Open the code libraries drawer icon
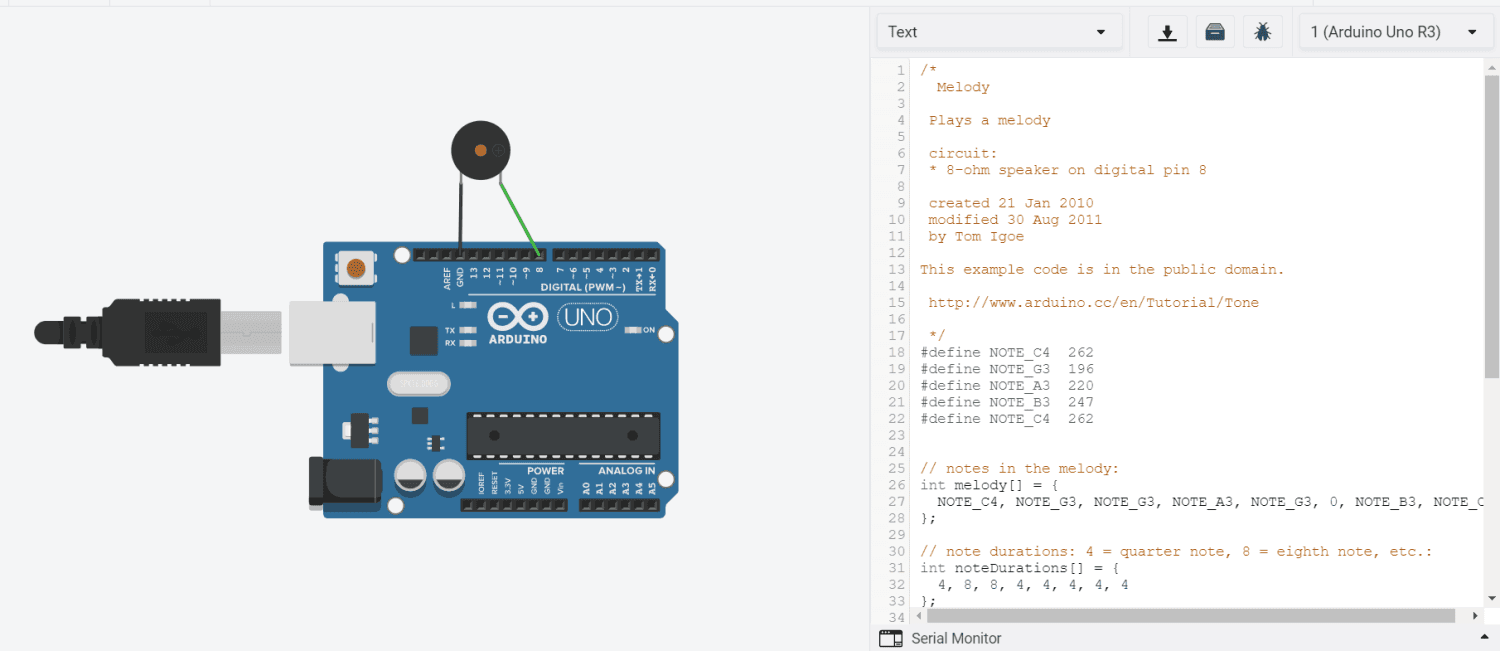 click(1214, 31)
